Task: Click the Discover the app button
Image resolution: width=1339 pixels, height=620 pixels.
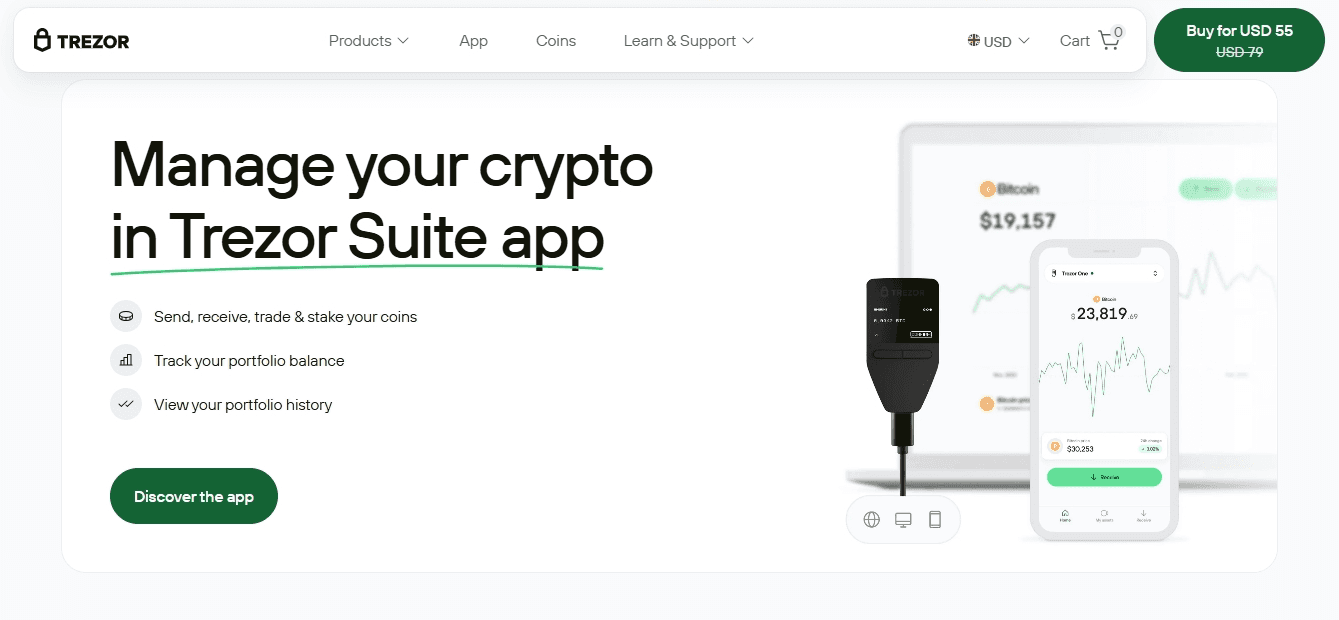Action: pos(194,496)
